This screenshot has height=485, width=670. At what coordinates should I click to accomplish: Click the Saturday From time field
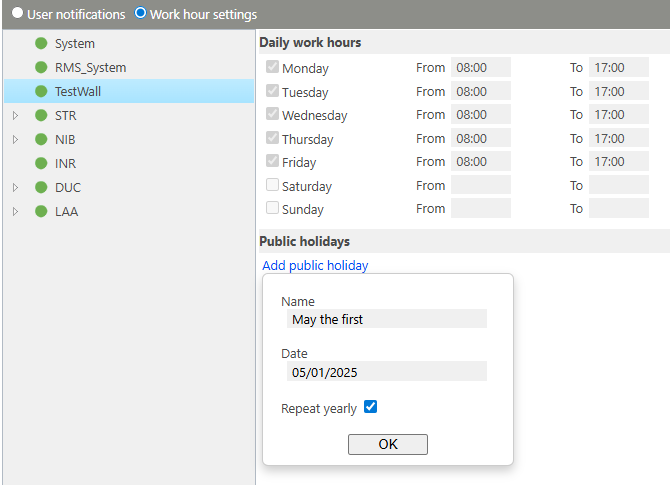(480, 185)
